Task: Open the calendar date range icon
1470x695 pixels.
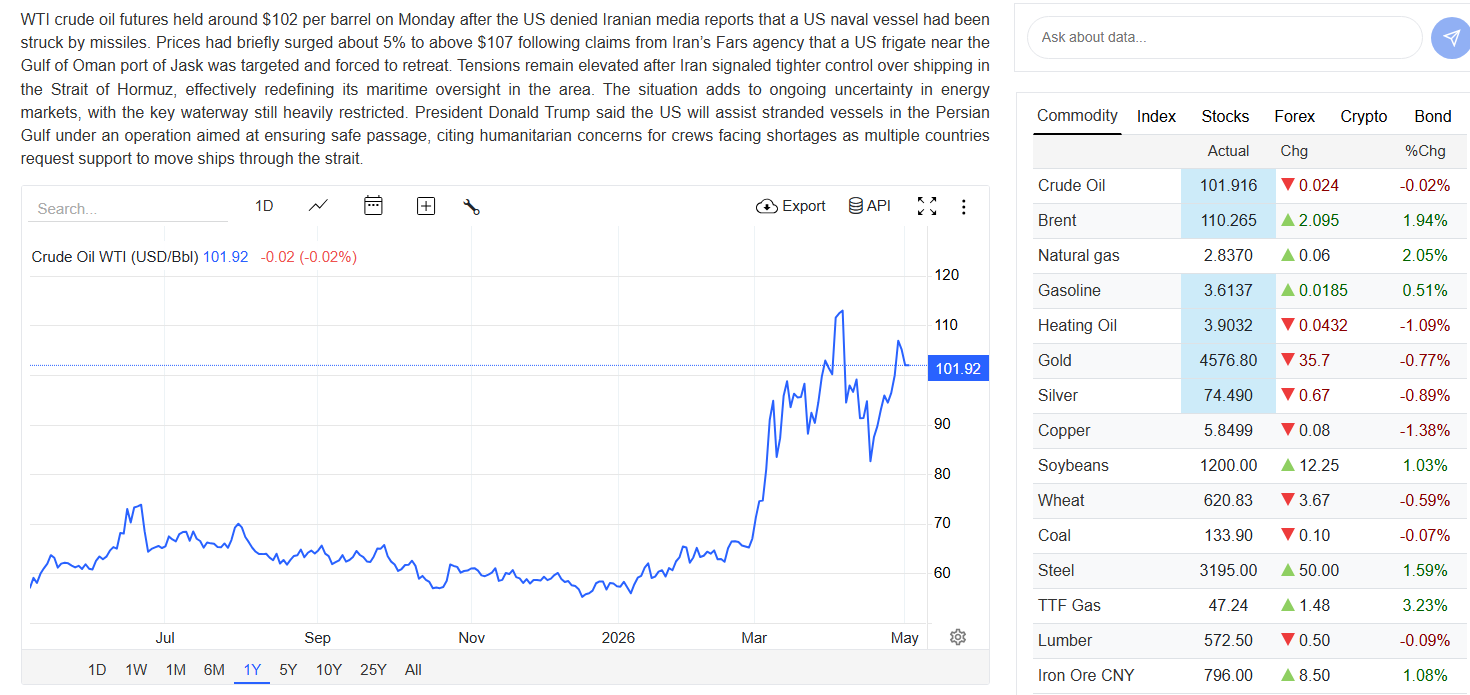Action: coord(373,206)
